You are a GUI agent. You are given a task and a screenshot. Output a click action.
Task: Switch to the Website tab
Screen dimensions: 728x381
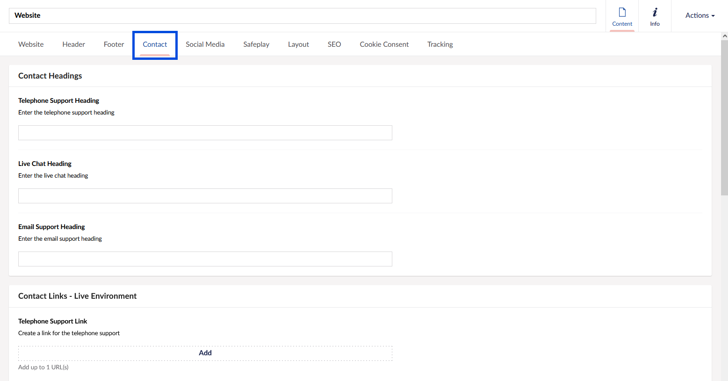tap(31, 45)
